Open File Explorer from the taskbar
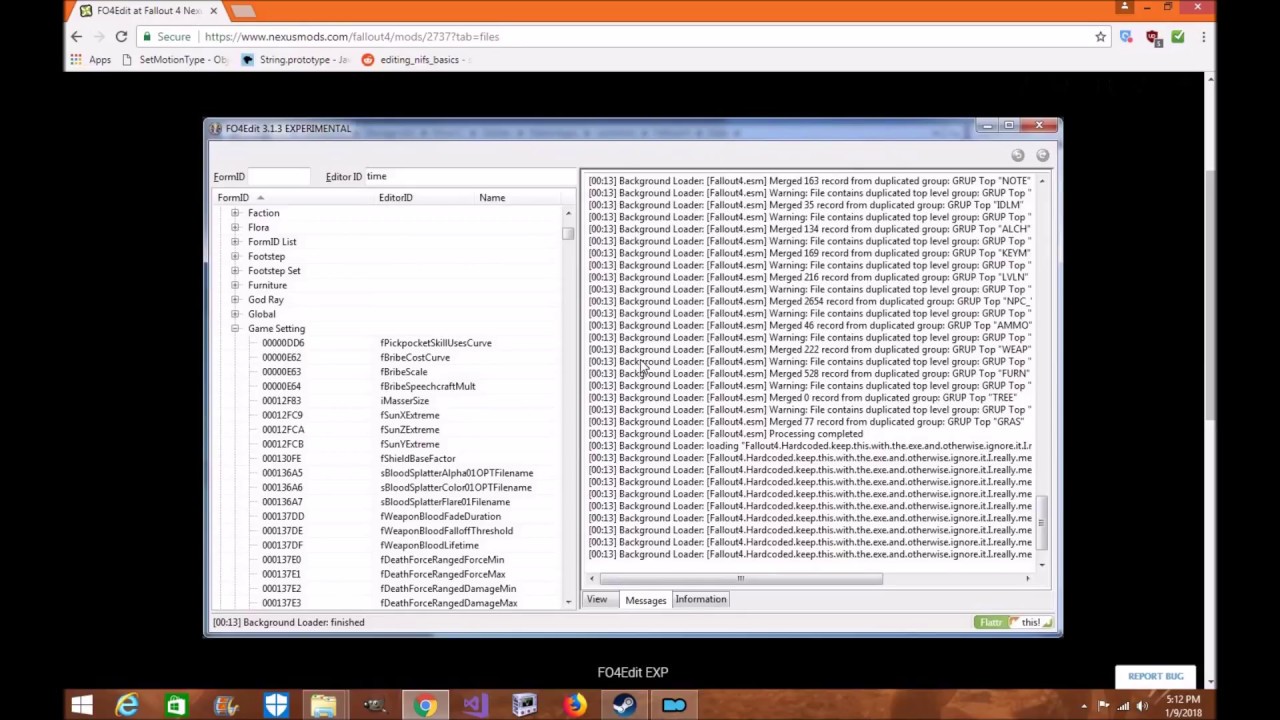Image resolution: width=1280 pixels, height=720 pixels. [324, 706]
